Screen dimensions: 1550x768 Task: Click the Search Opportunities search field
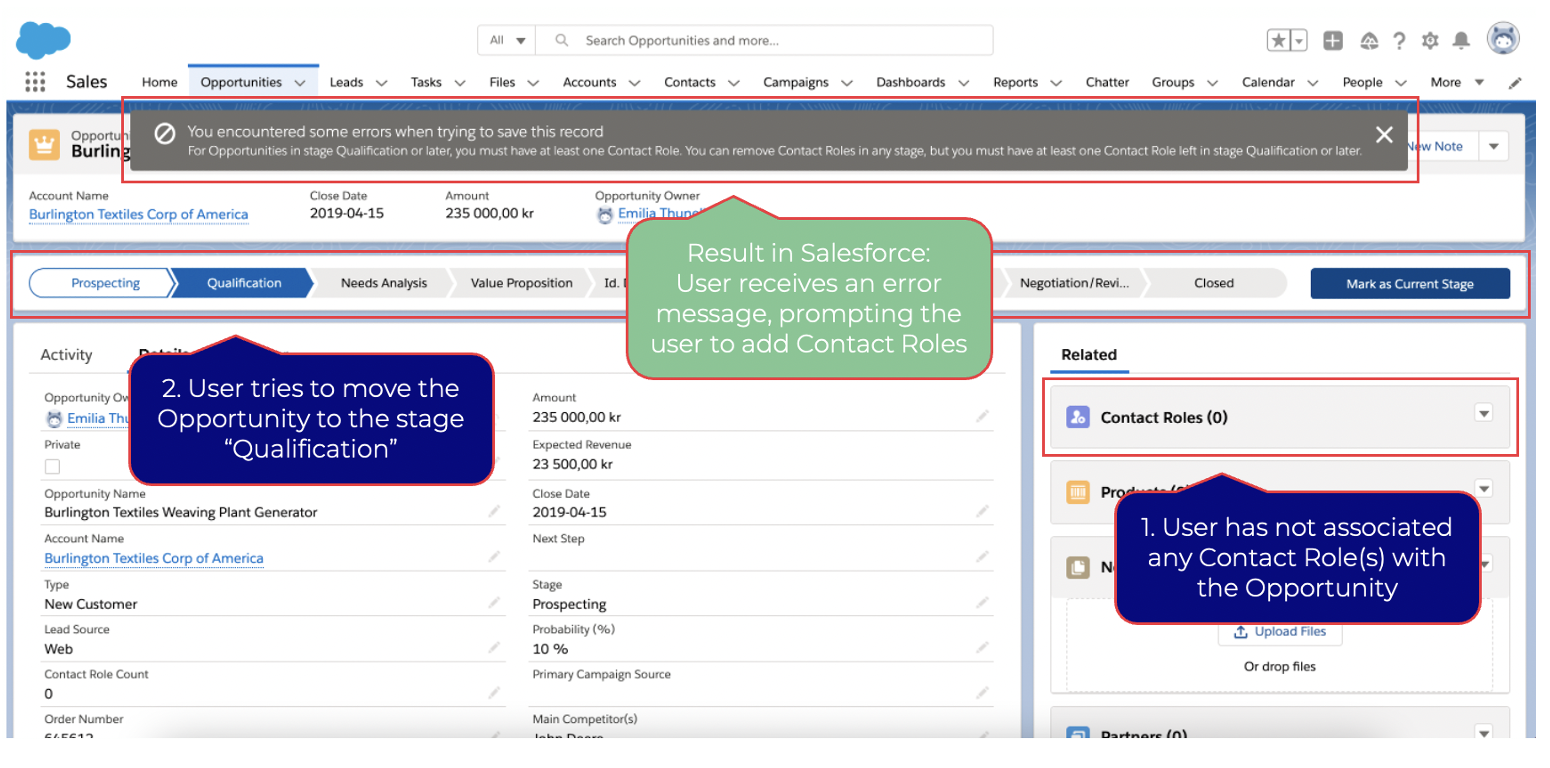[765, 40]
